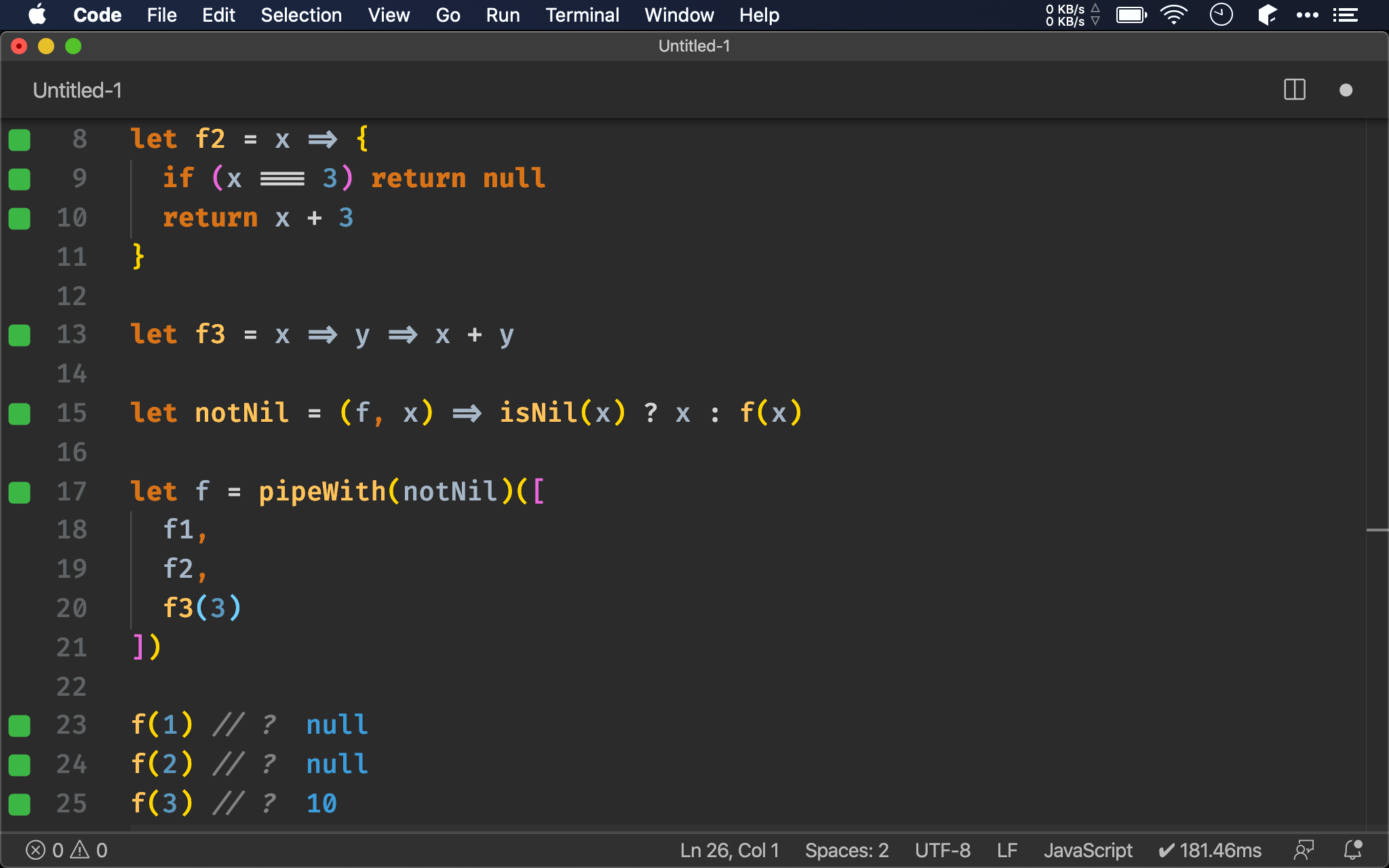
Task: Open the Apple menu
Action: 38,15
